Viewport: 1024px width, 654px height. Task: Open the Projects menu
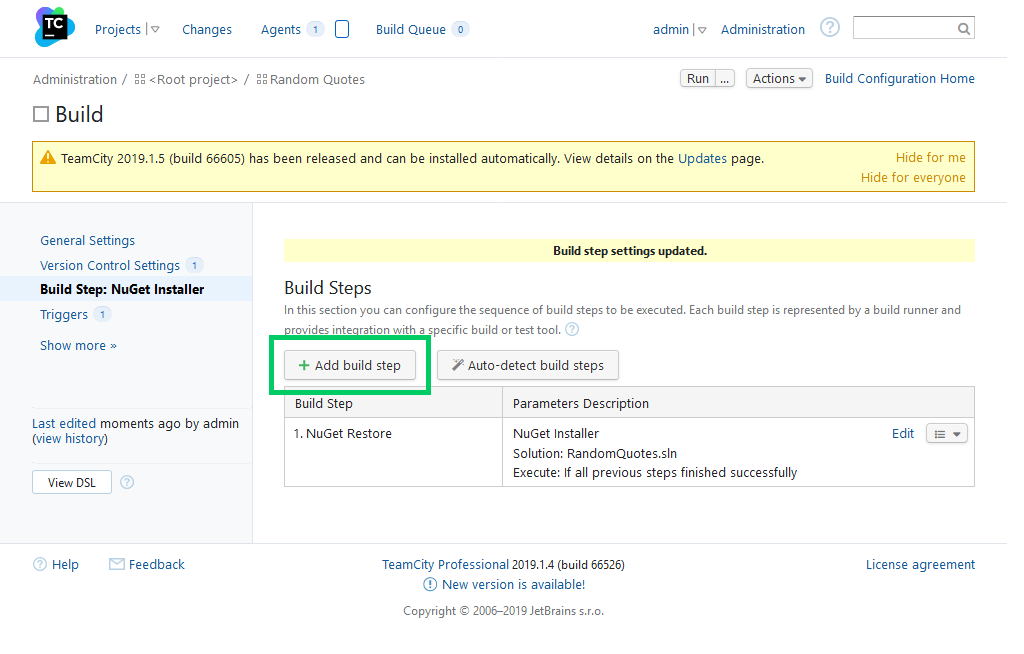coord(118,29)
